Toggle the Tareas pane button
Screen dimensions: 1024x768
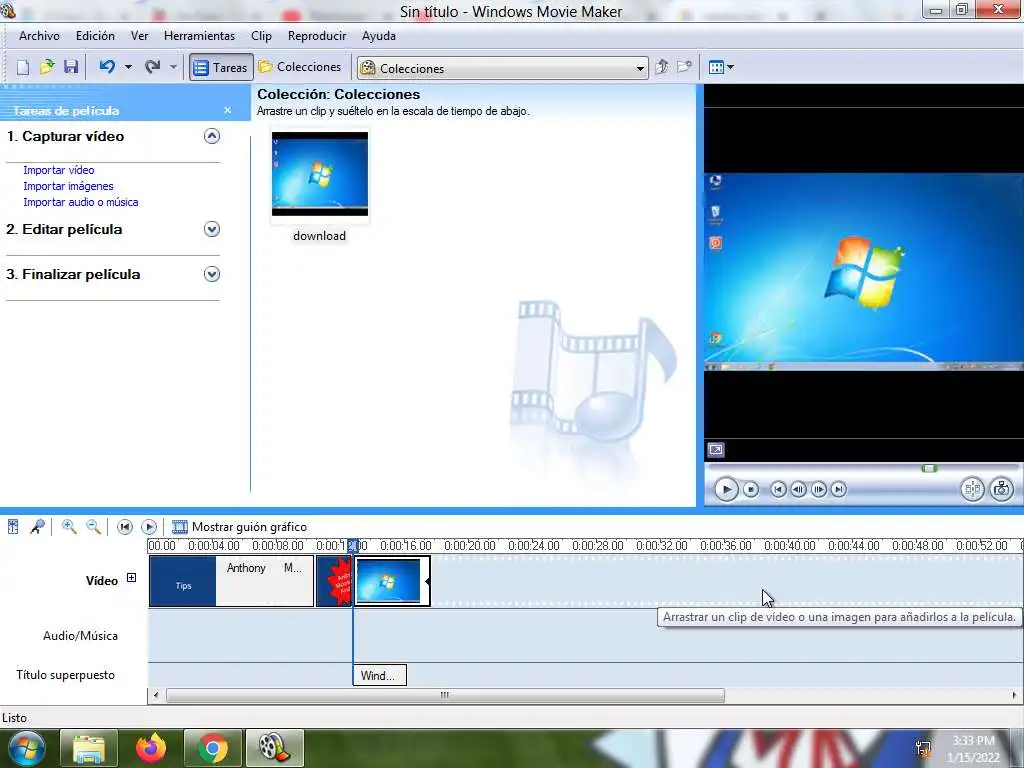coord(221,67)
